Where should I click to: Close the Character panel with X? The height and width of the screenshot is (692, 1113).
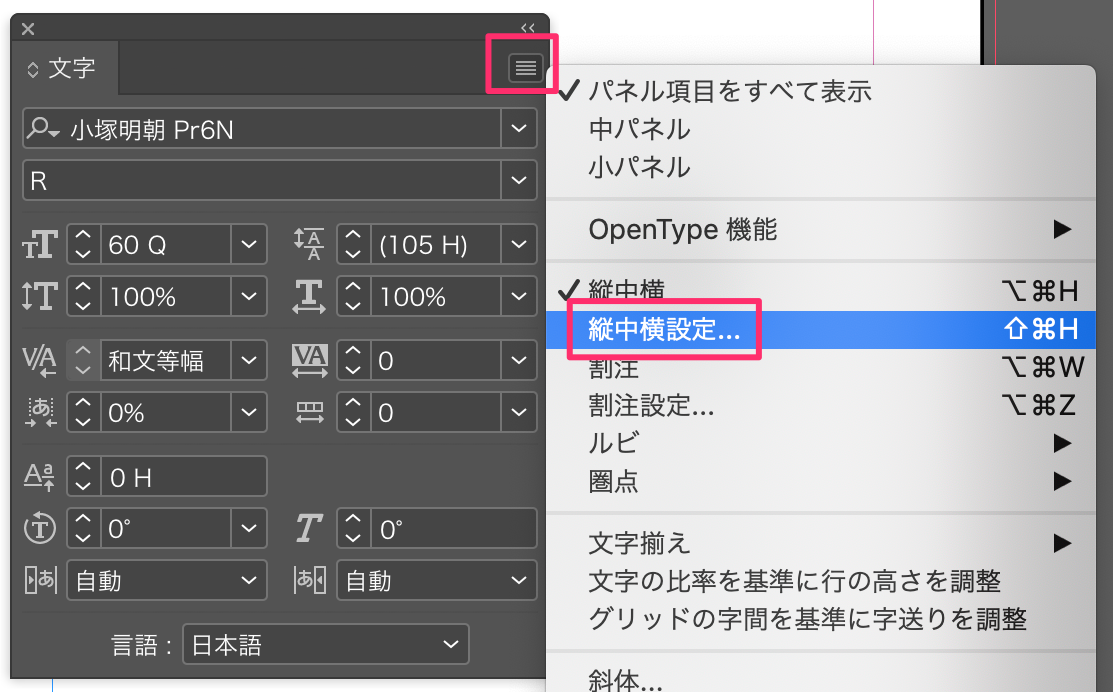pos(28,29)
